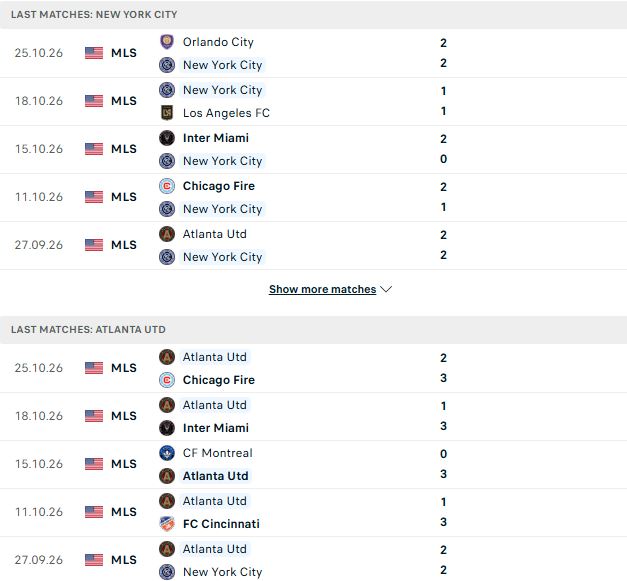
Task: Open the CF Montreal team link
Action: [x=218, y=453]
